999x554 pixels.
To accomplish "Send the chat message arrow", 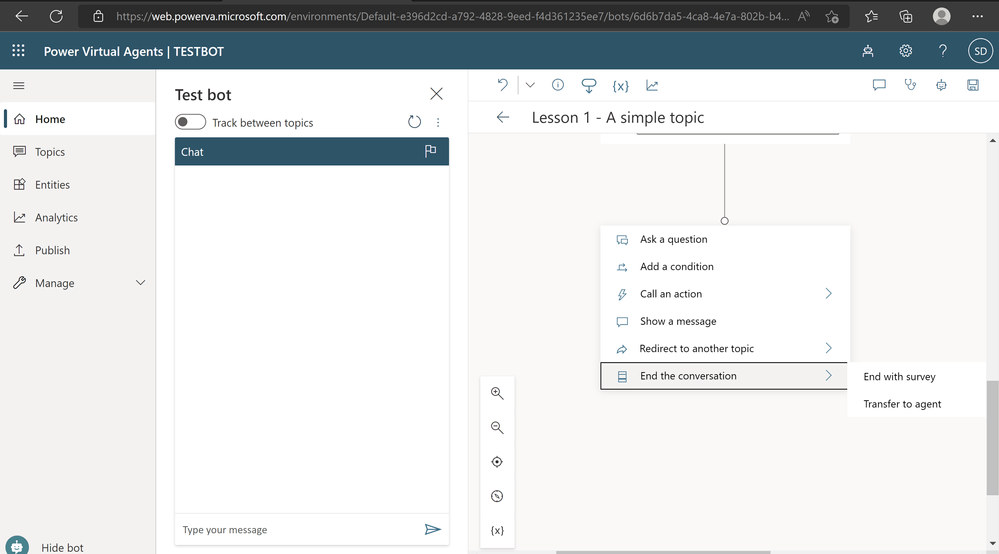I will (x=433, y=529).
